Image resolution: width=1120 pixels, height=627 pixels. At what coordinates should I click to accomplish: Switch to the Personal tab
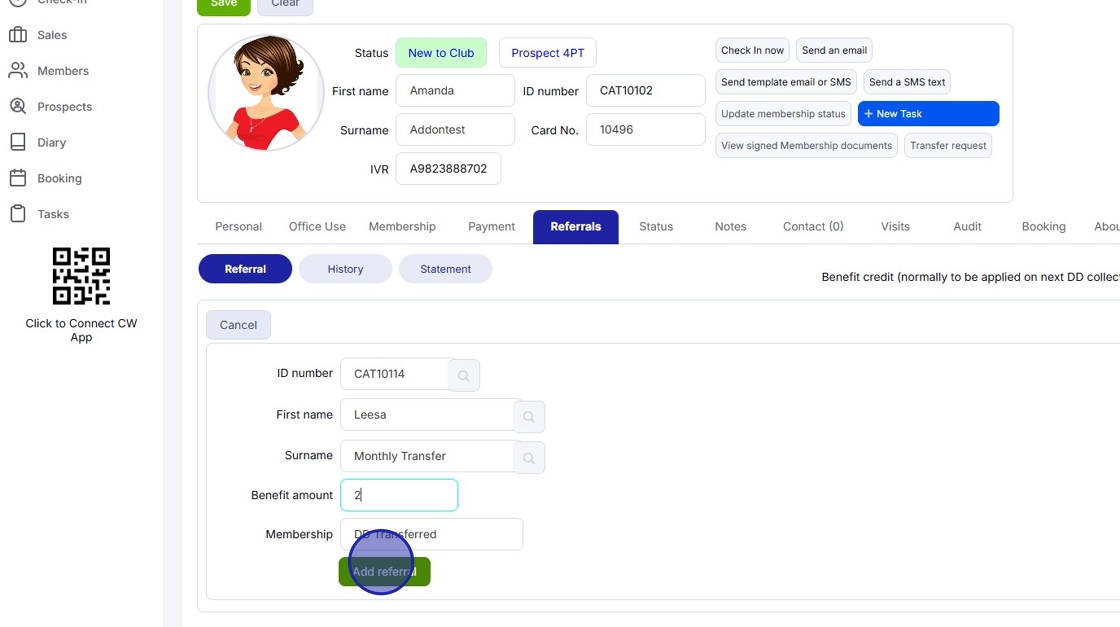pyautogui.click(x=239, y=226)
